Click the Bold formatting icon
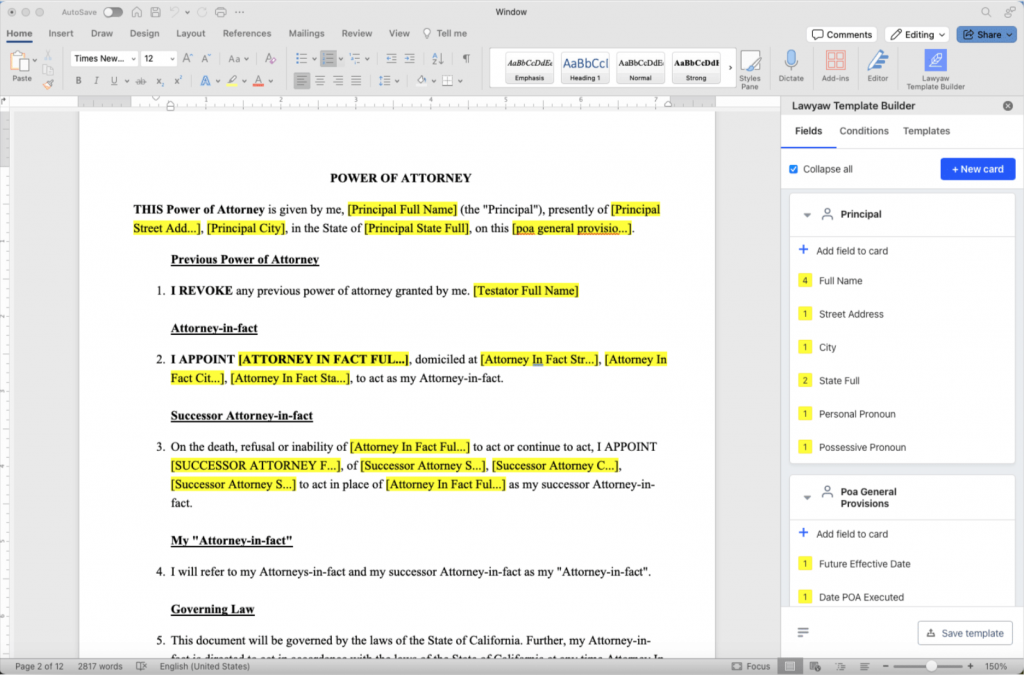 point(78,81)
